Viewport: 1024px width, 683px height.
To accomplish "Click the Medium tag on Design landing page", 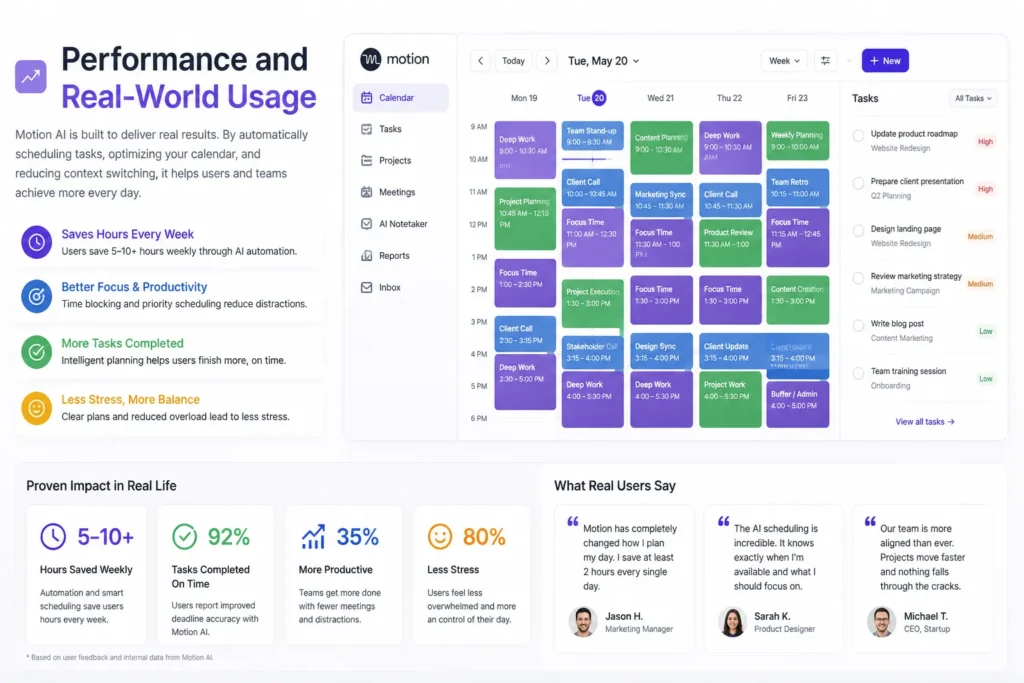I will [x=980, y=236].
